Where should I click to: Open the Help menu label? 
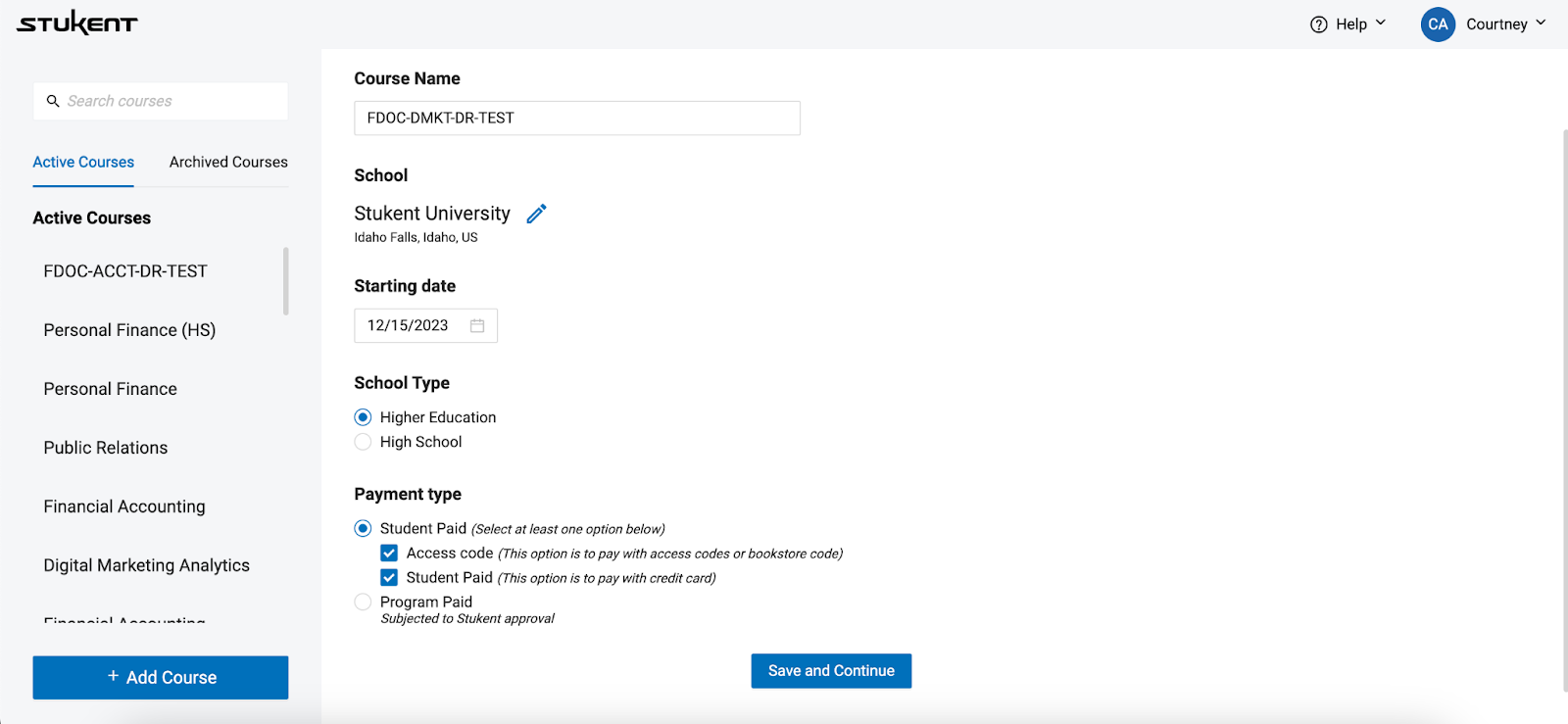pyautogui.click(x=1351, y=24)
